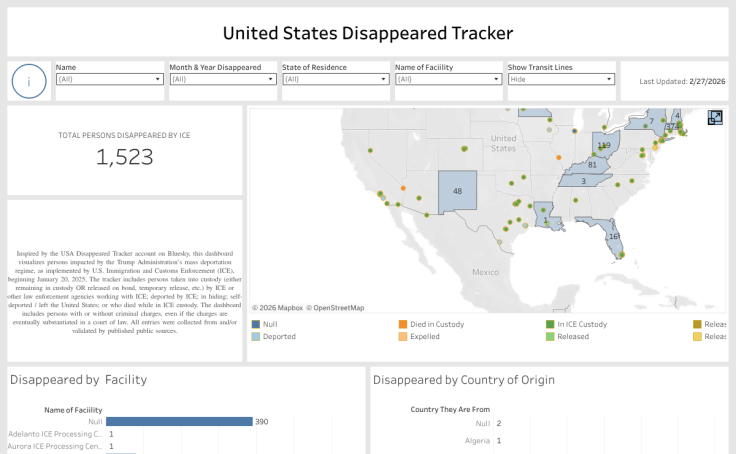Open the Month & Year Disappeared dropdown

222,79
